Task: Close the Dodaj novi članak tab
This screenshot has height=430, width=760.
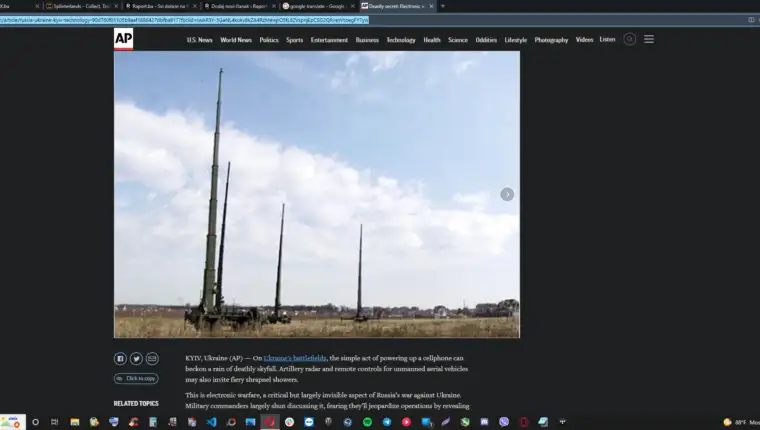Action: 274,6
